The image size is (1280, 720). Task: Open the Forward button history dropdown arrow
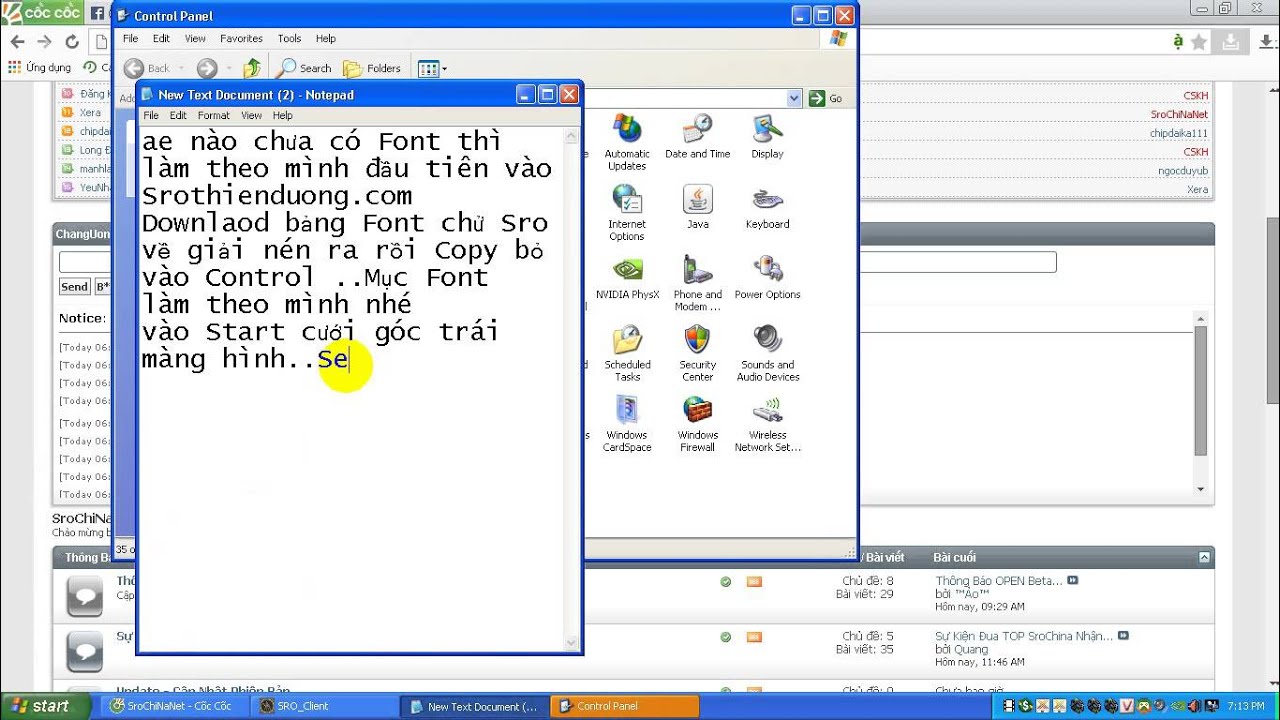tap(228, 69)
